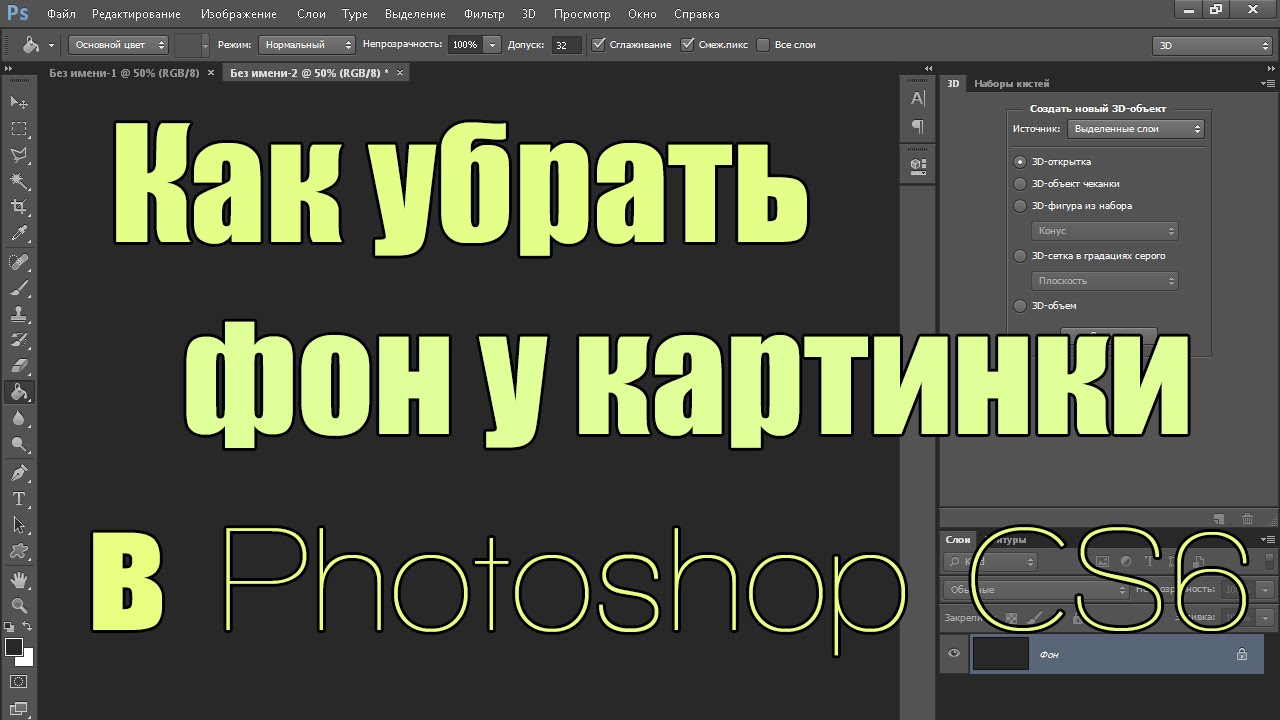Select the Polygonal Lasso tool
Image resolution: width=1280 pixels, height=720 pixels.
coord(19,155)
